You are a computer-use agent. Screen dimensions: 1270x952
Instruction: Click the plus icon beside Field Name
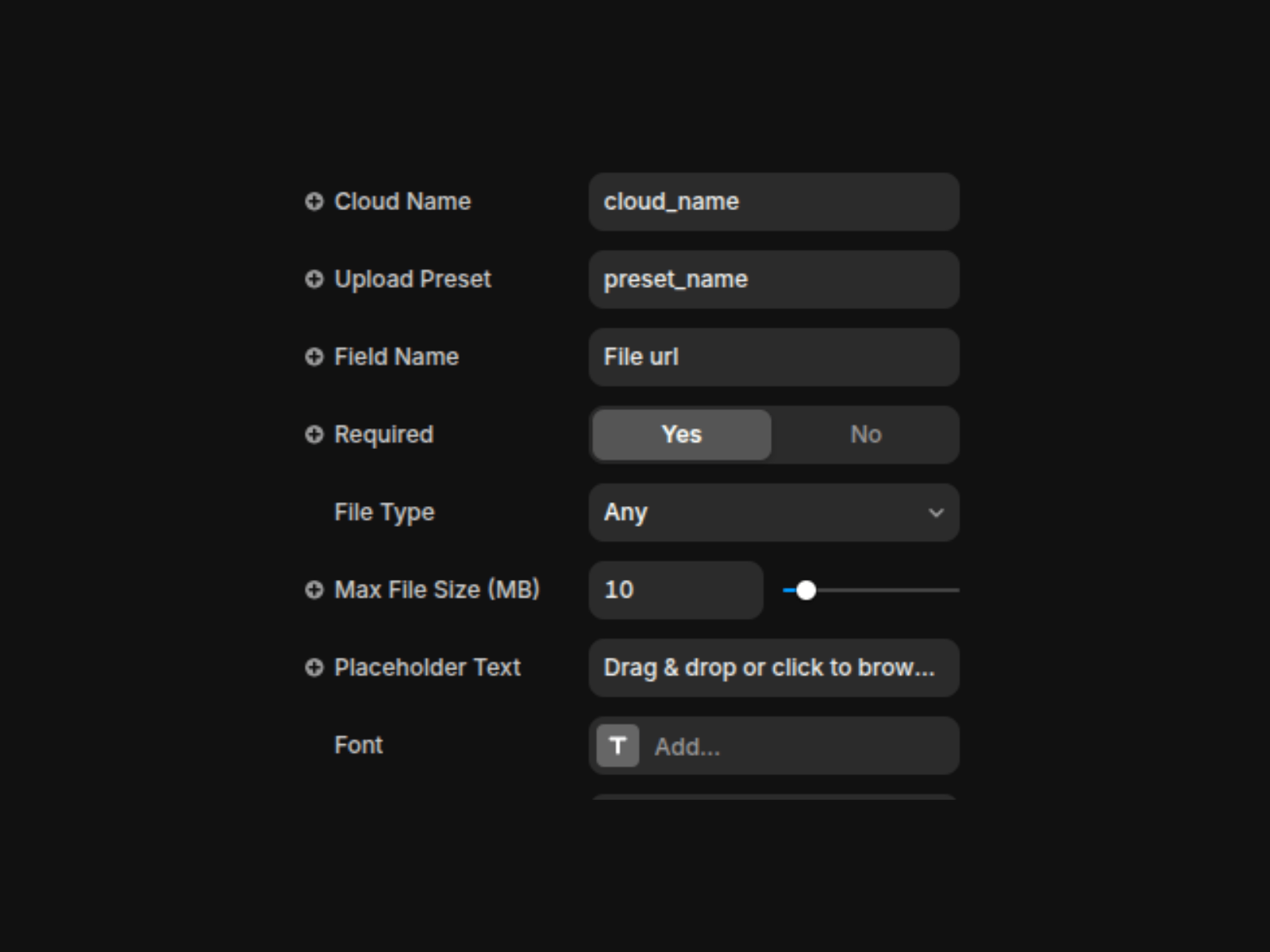(x=314, y=357)
